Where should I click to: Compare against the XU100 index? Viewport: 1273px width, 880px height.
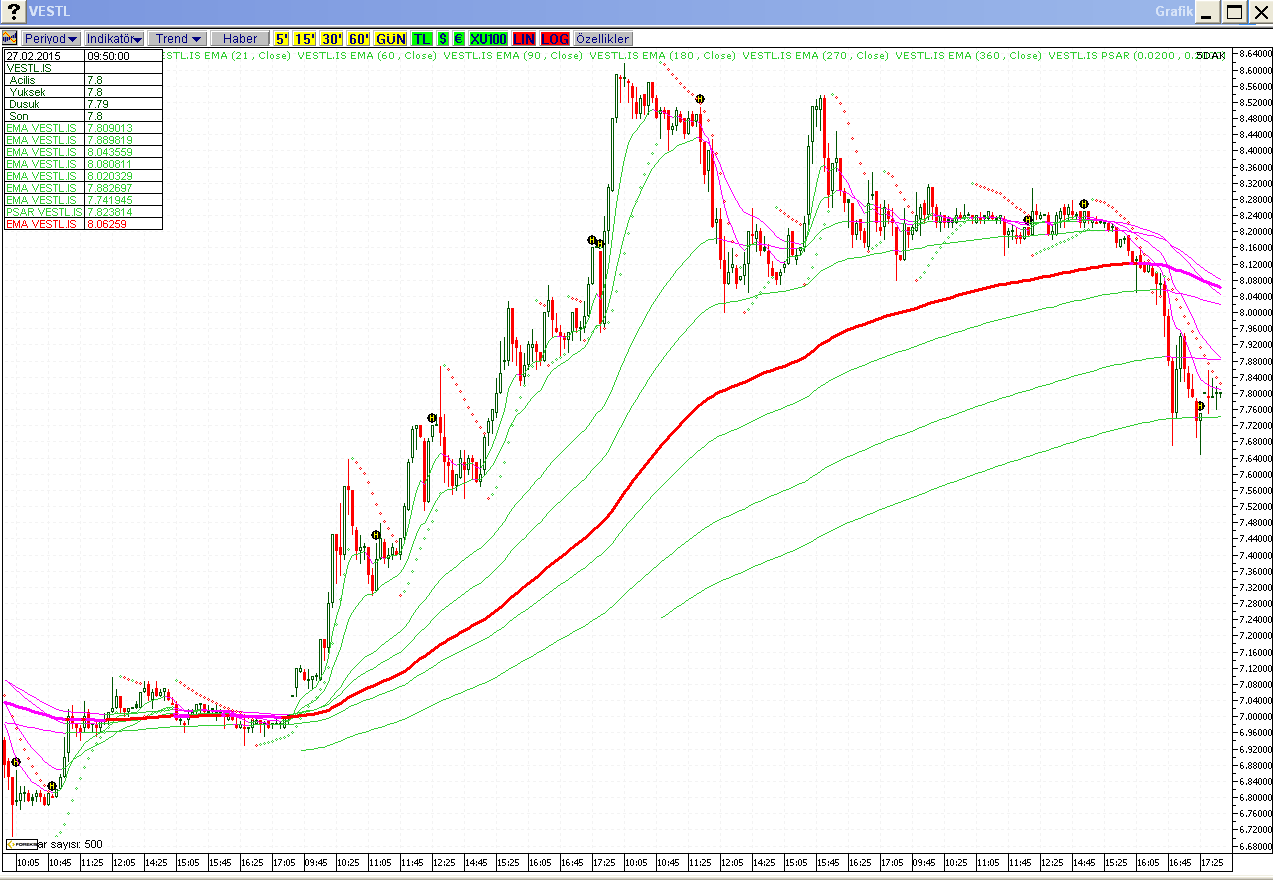488,38
